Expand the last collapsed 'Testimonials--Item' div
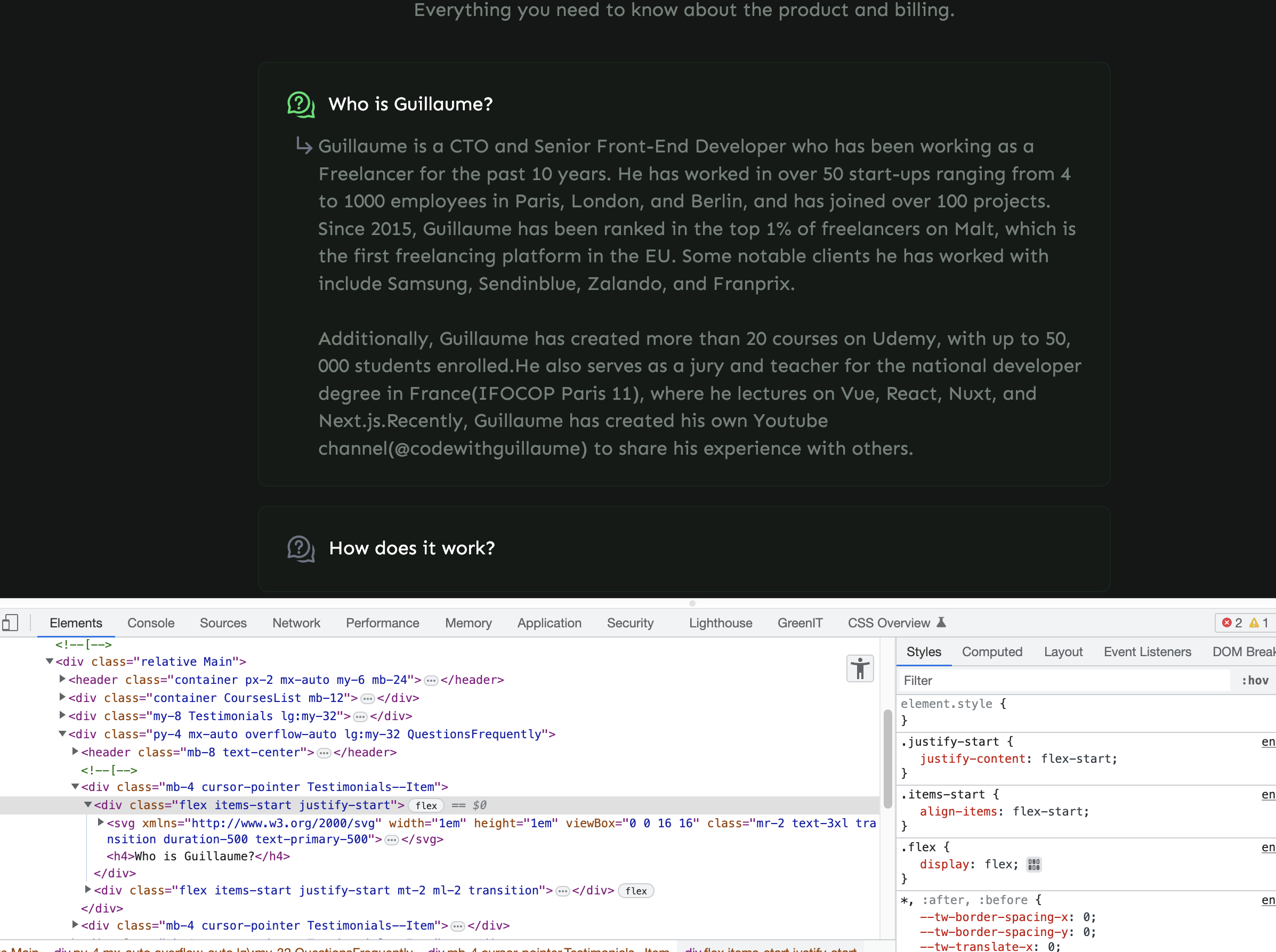The height and width of the screenshot is (952, 1276). 75,925
